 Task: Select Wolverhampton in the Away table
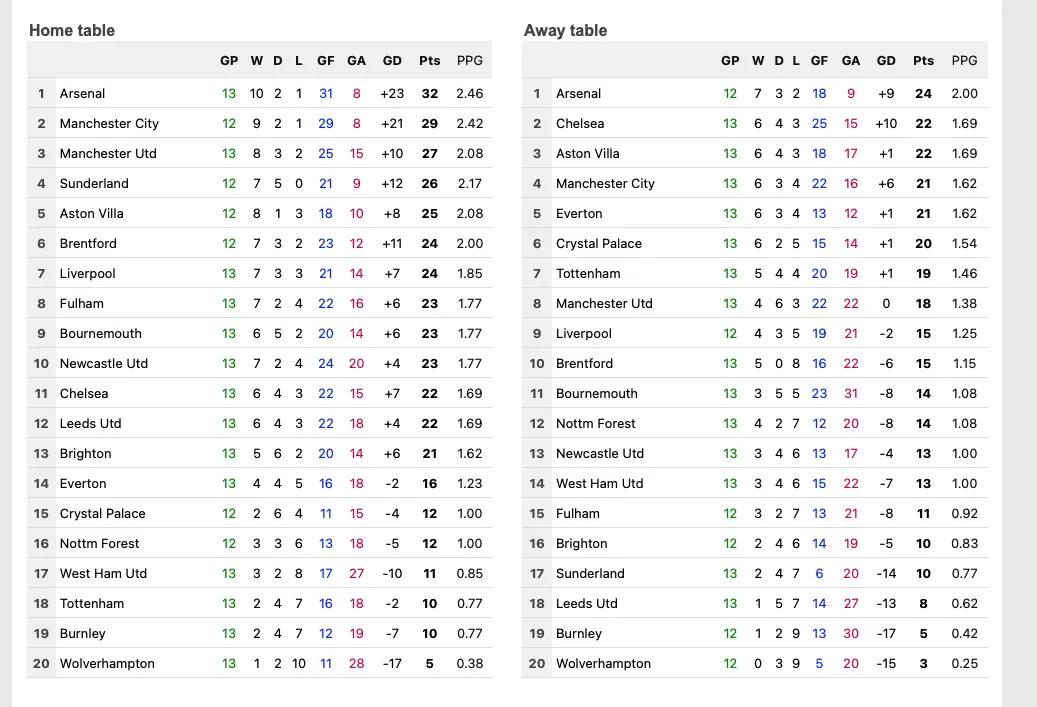click(603, 663)
